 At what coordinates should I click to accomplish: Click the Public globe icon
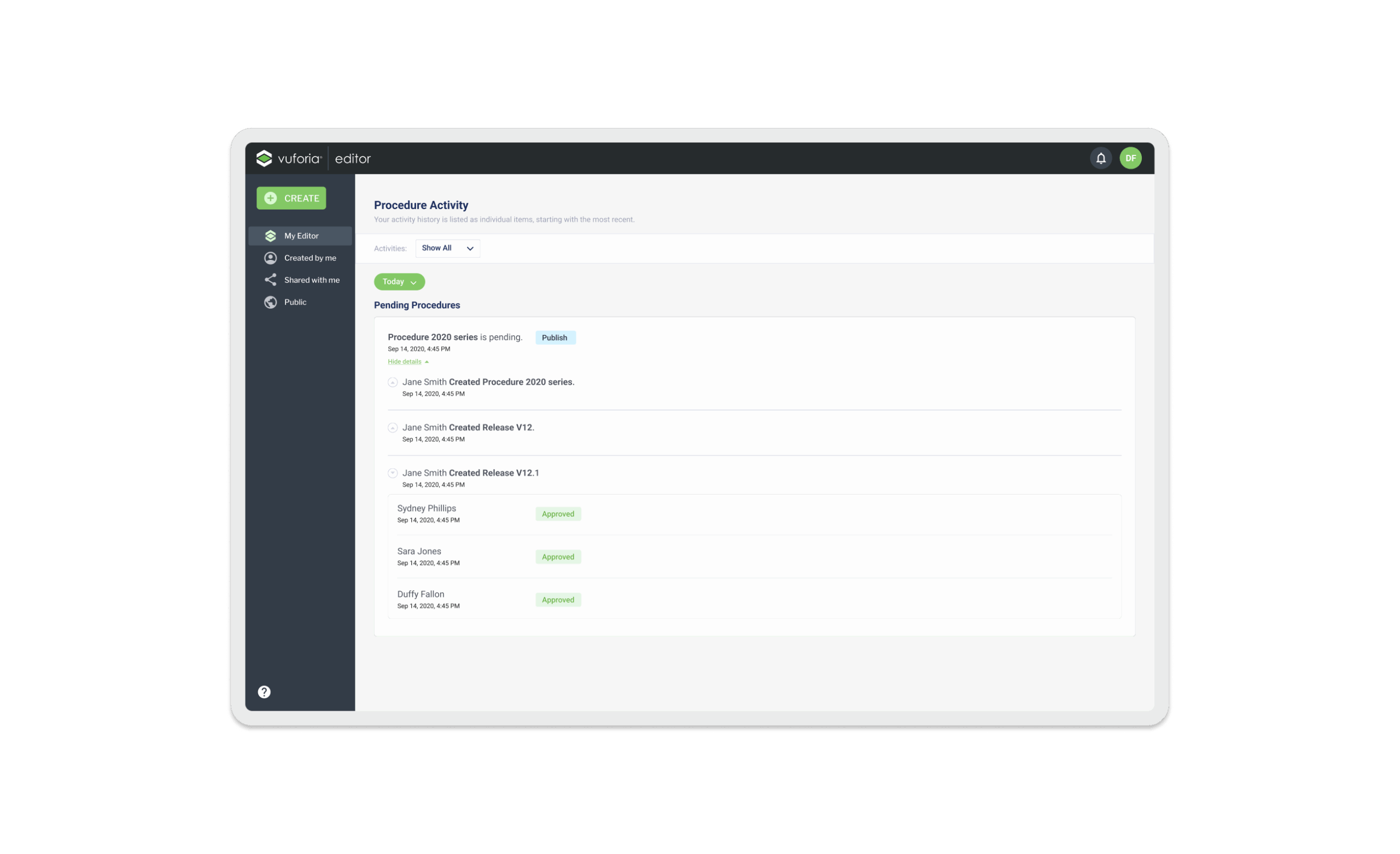click(271, 302)
